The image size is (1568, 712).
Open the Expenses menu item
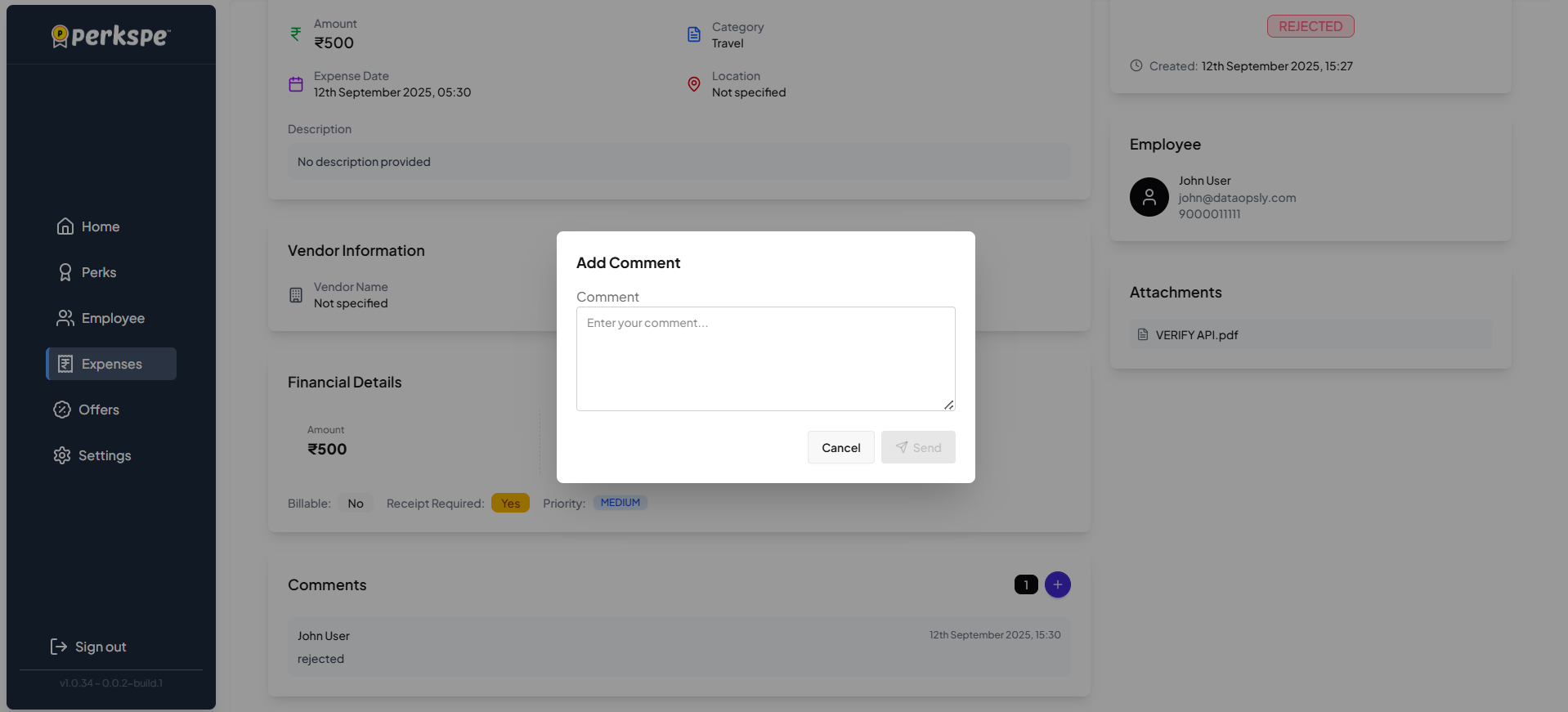111,364
